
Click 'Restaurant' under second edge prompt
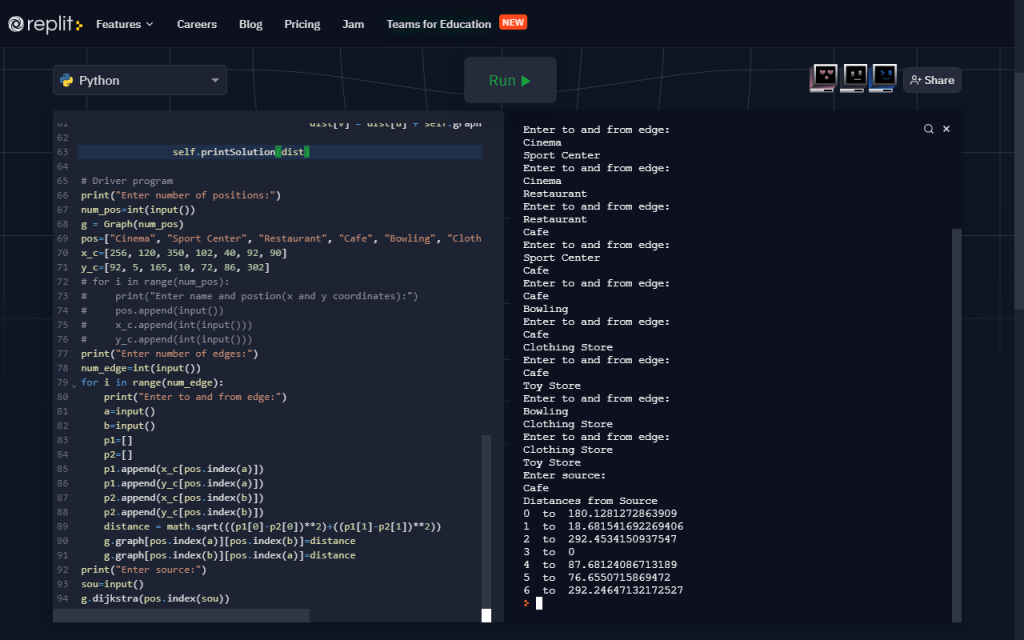554,194
